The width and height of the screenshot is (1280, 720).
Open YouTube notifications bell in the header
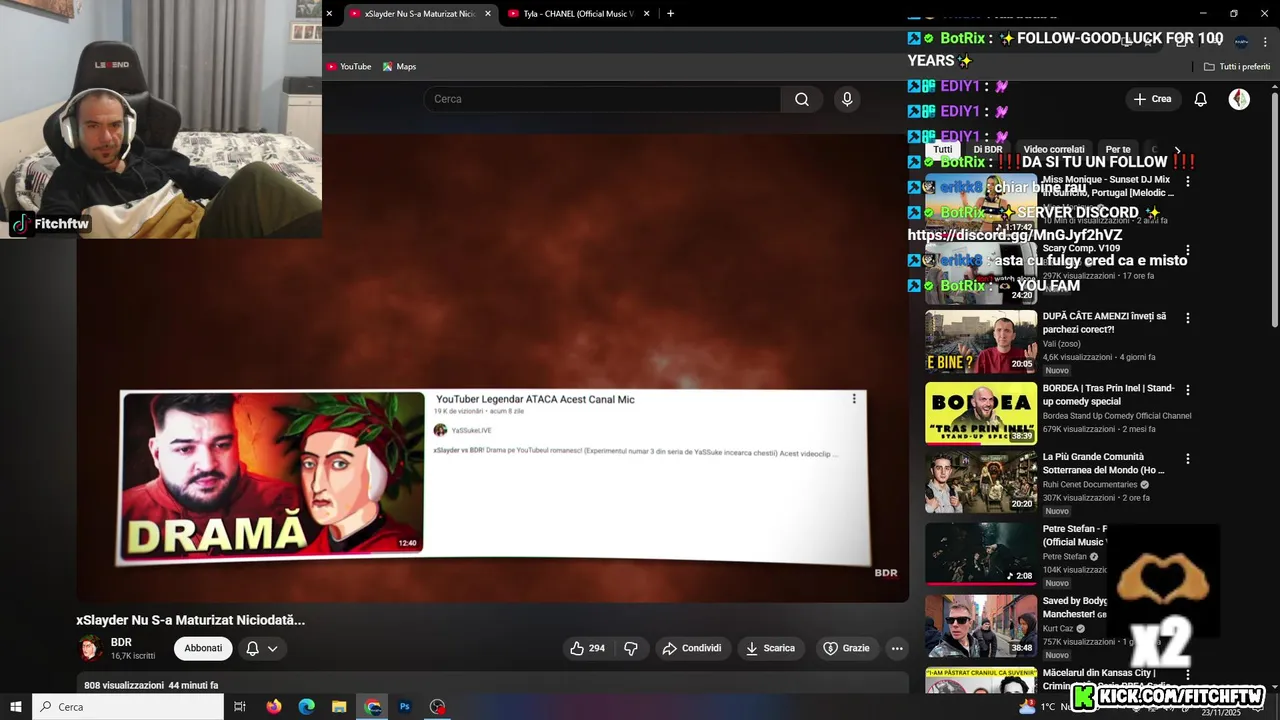[x=1201, y=99]
